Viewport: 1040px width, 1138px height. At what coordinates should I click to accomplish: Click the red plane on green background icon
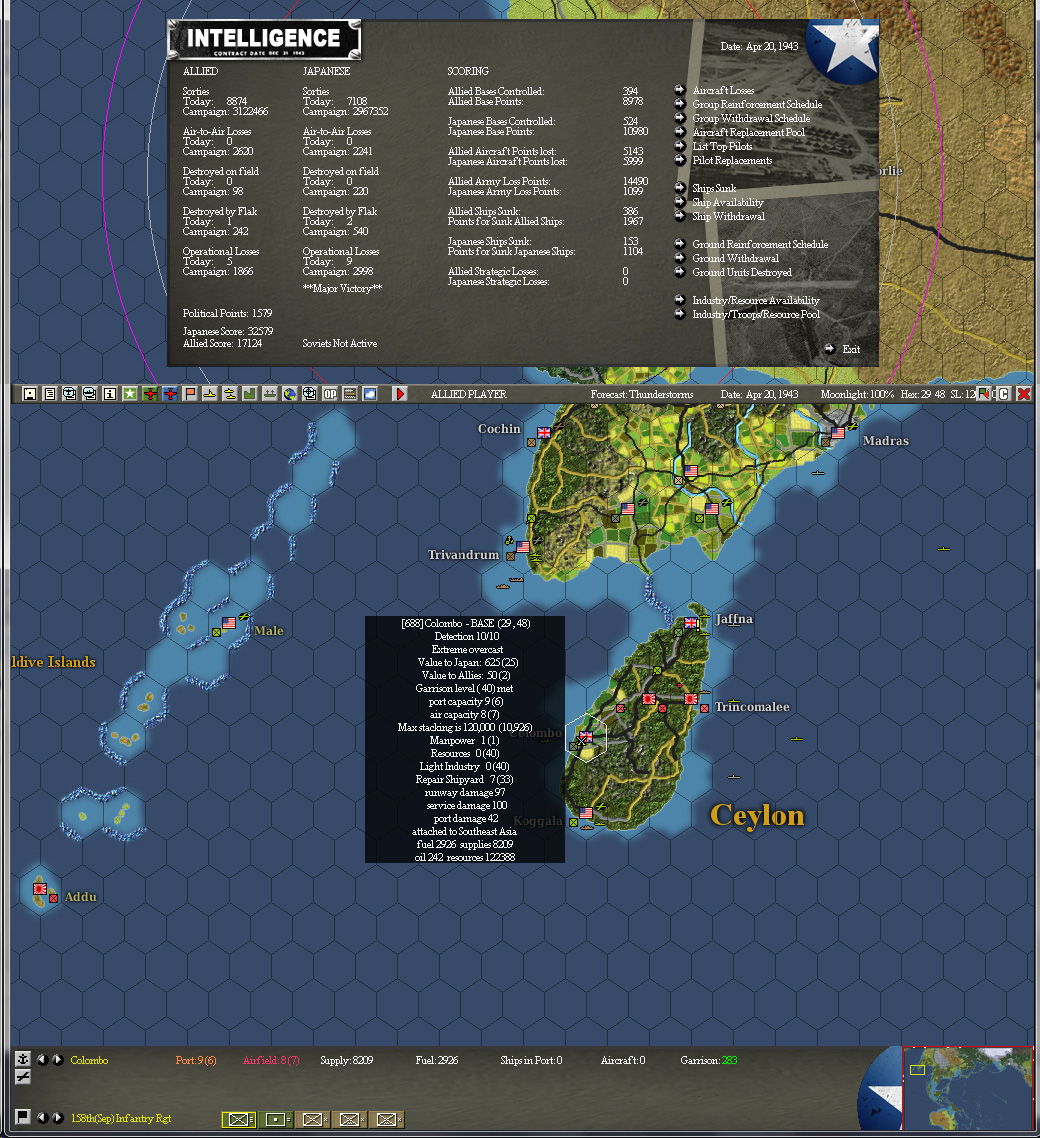pos(150,394)
